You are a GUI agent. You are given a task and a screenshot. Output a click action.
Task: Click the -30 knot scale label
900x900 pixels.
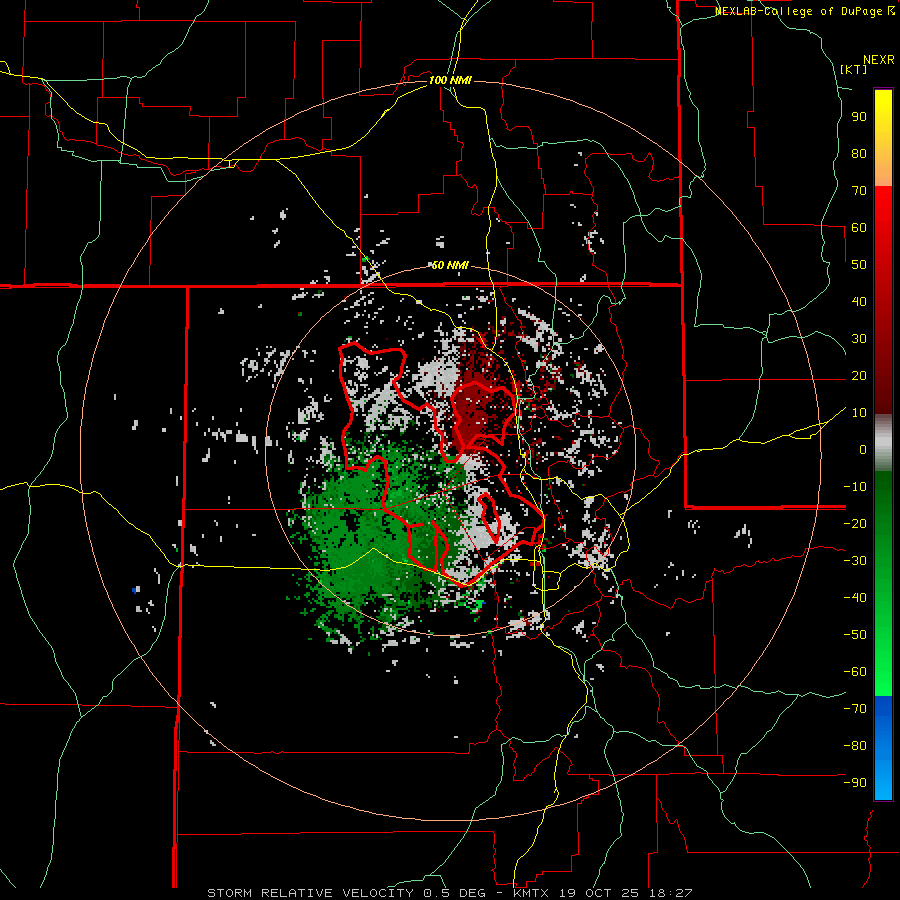[855, 561]
